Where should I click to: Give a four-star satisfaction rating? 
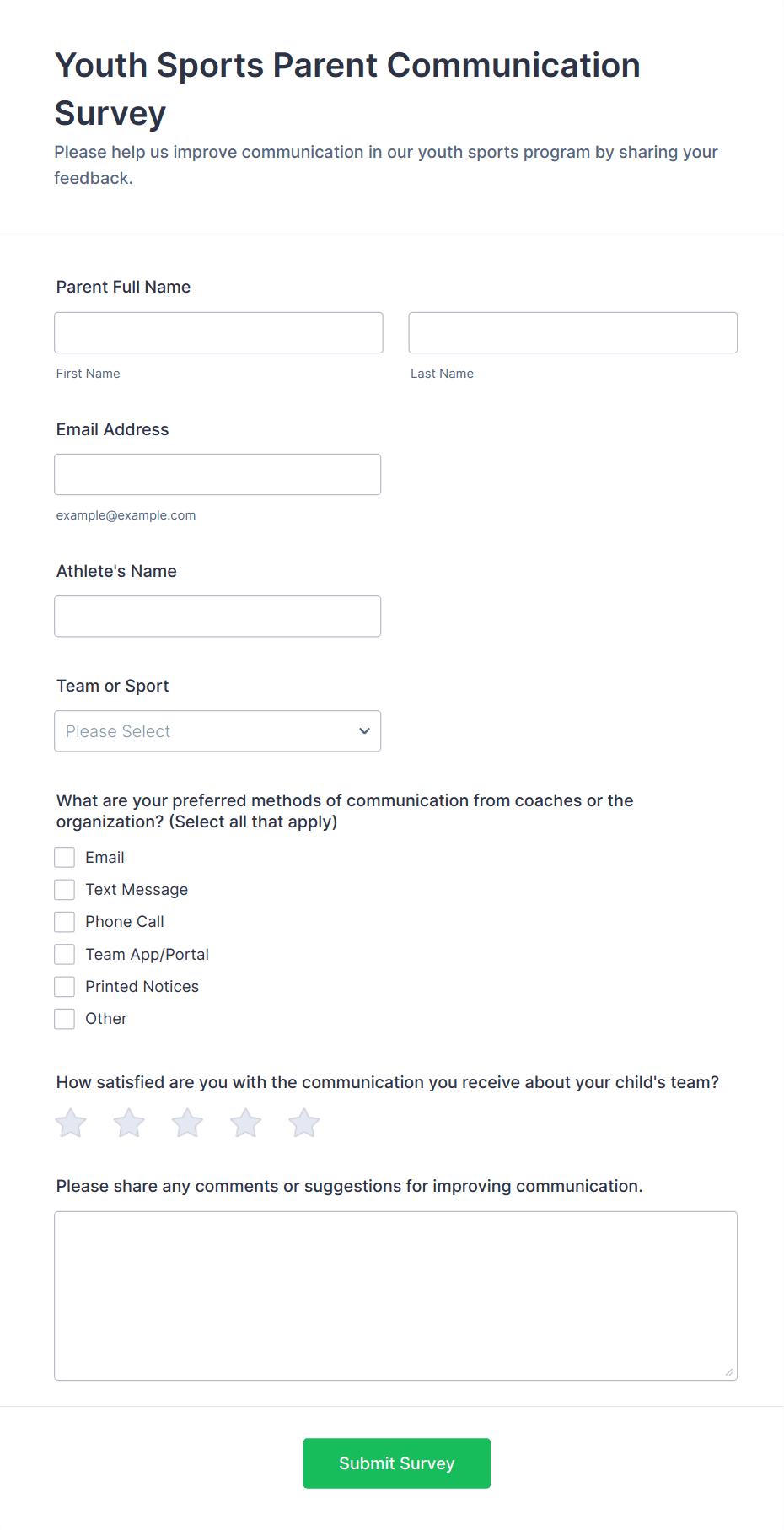coord(246,1123)
